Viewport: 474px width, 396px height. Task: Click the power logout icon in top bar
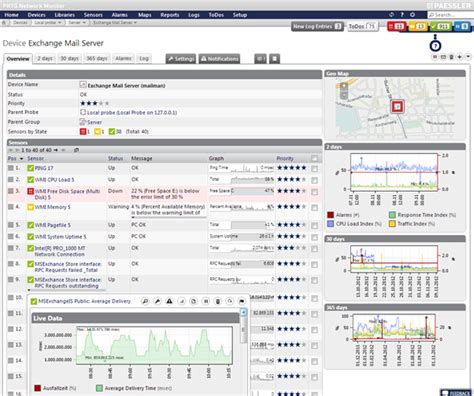tap(412, 15)
